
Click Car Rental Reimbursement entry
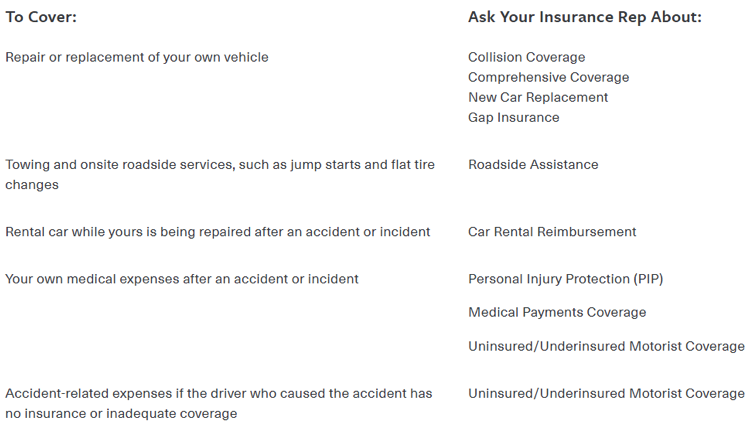pos(552,231)
